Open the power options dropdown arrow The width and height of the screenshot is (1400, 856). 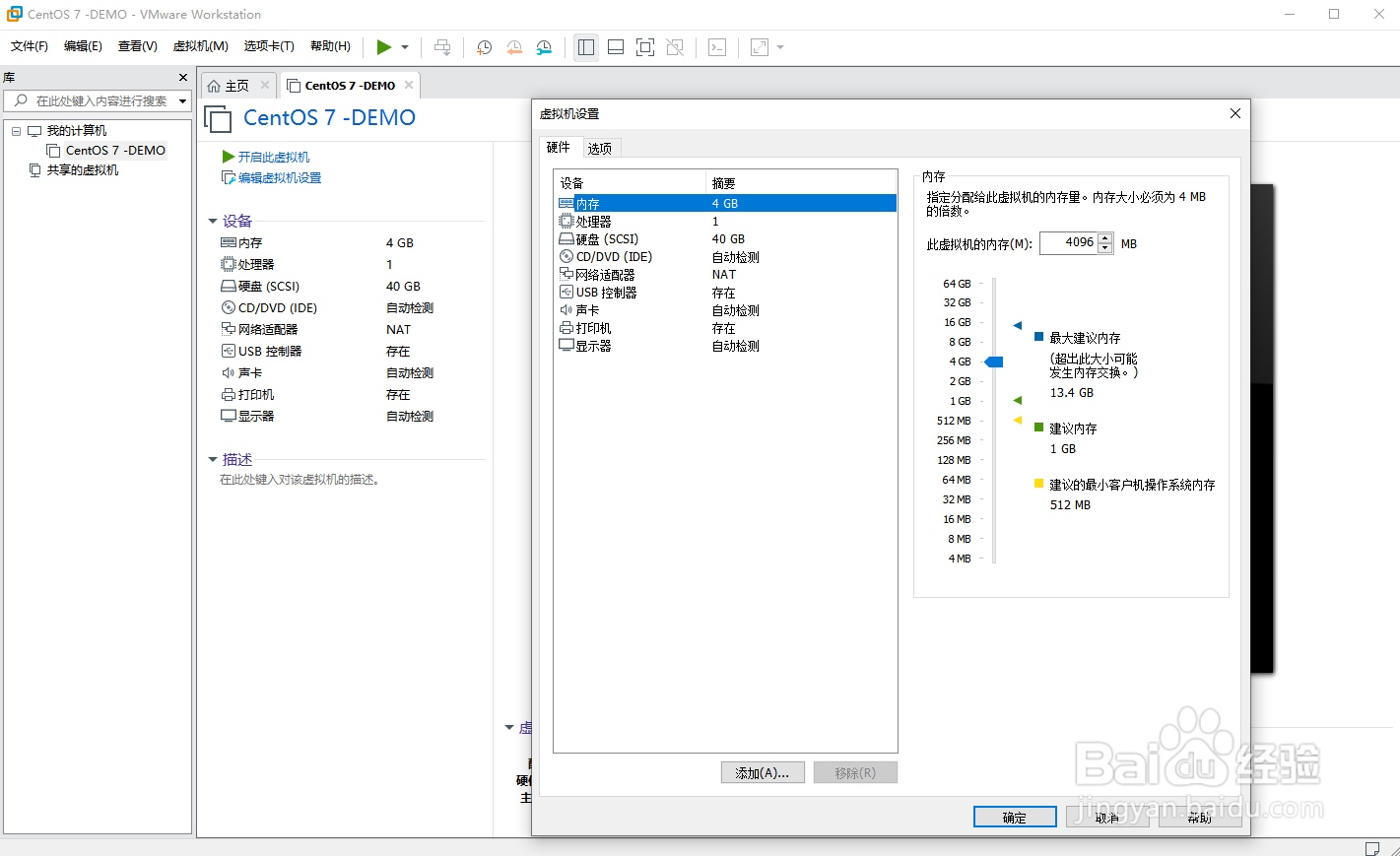[405, 47]
